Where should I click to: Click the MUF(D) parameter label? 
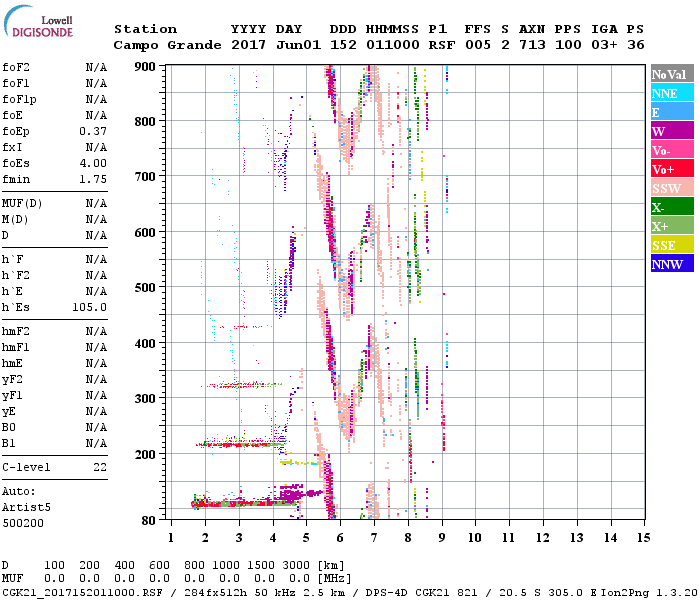pos(22,204)
